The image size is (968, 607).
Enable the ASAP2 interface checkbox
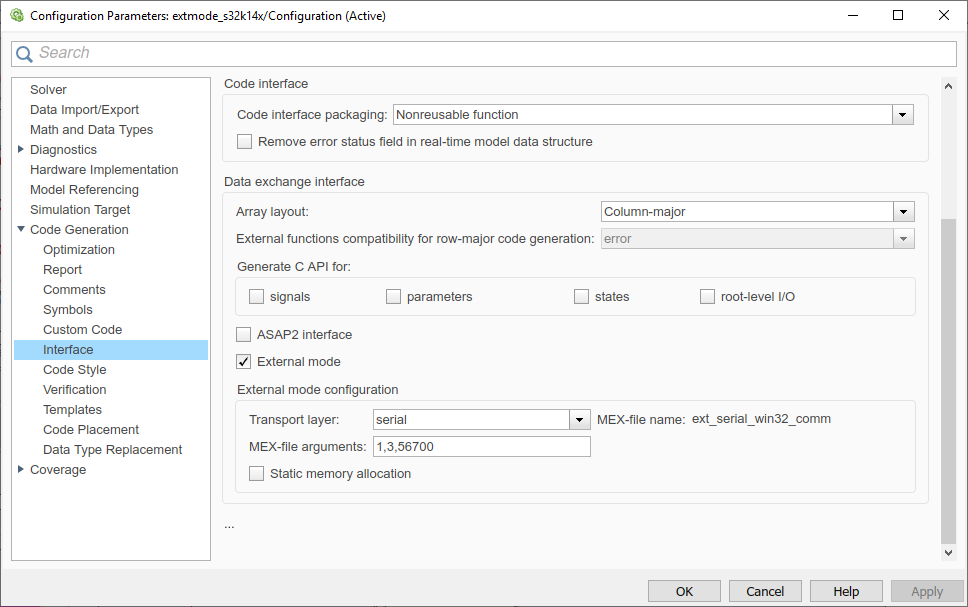click(x=244, y=334)
